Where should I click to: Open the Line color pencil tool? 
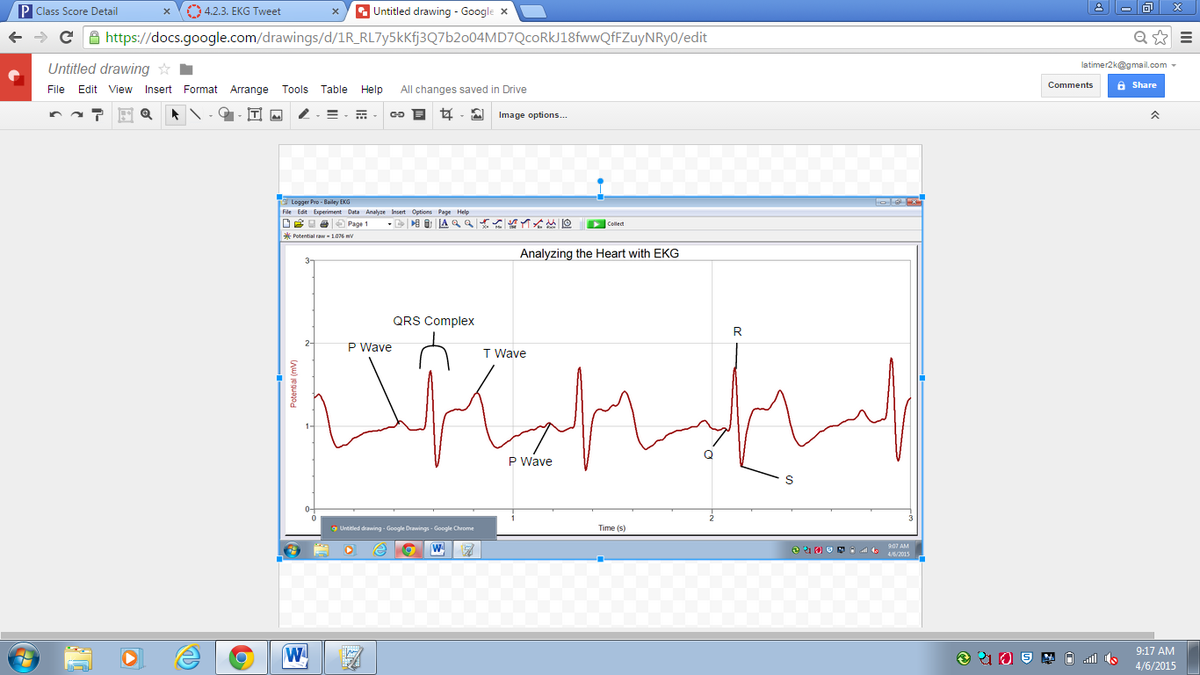tap(304, 115)
